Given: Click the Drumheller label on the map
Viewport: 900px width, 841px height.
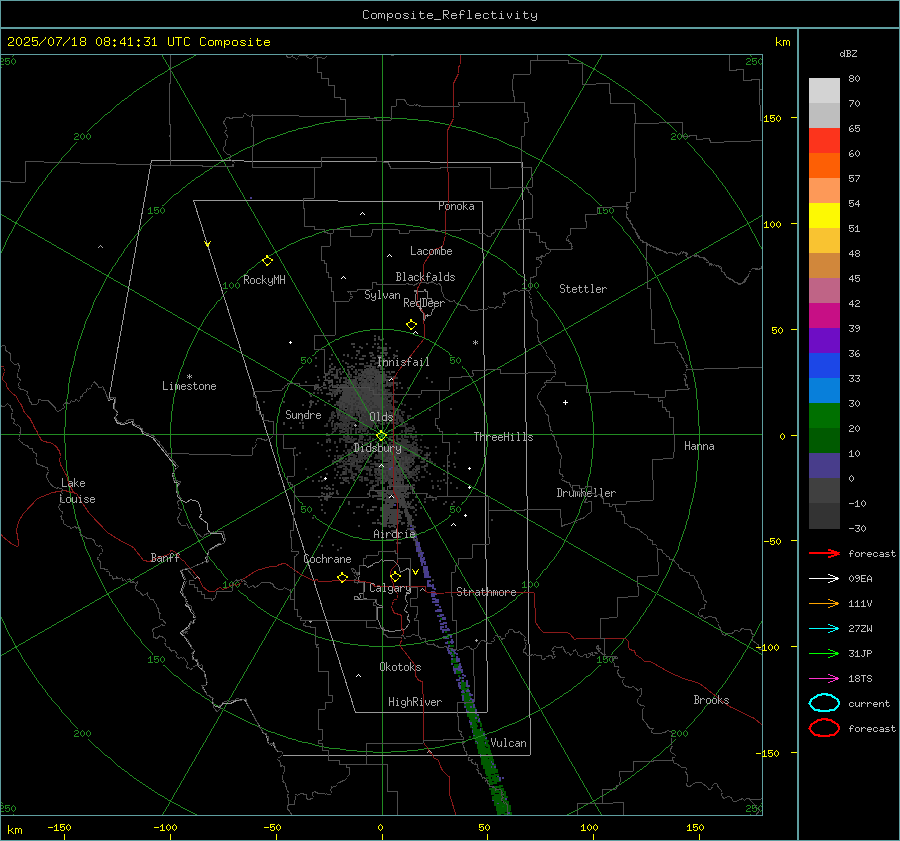Looking at the screenshot, I should click(x=586, y=493).
